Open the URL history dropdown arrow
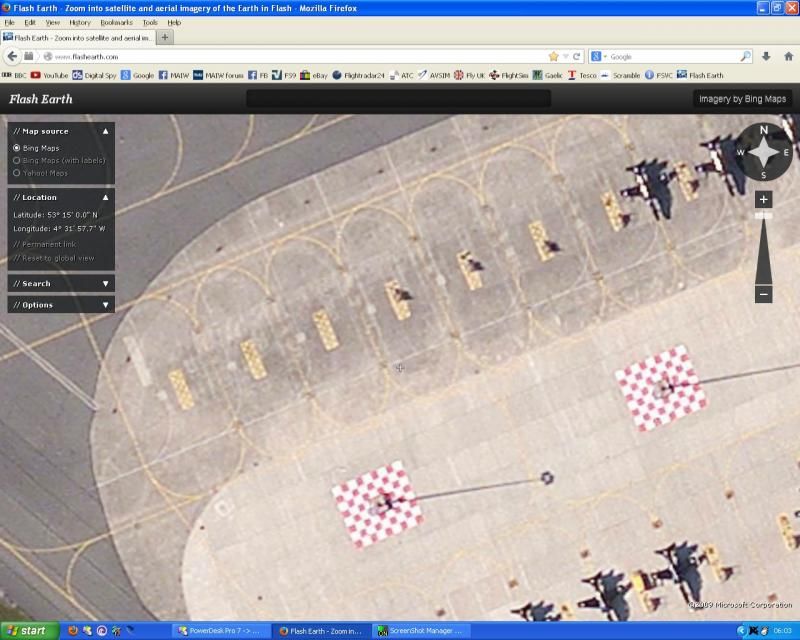Screen dimensions: 800x640 click(x=565, y=57)
